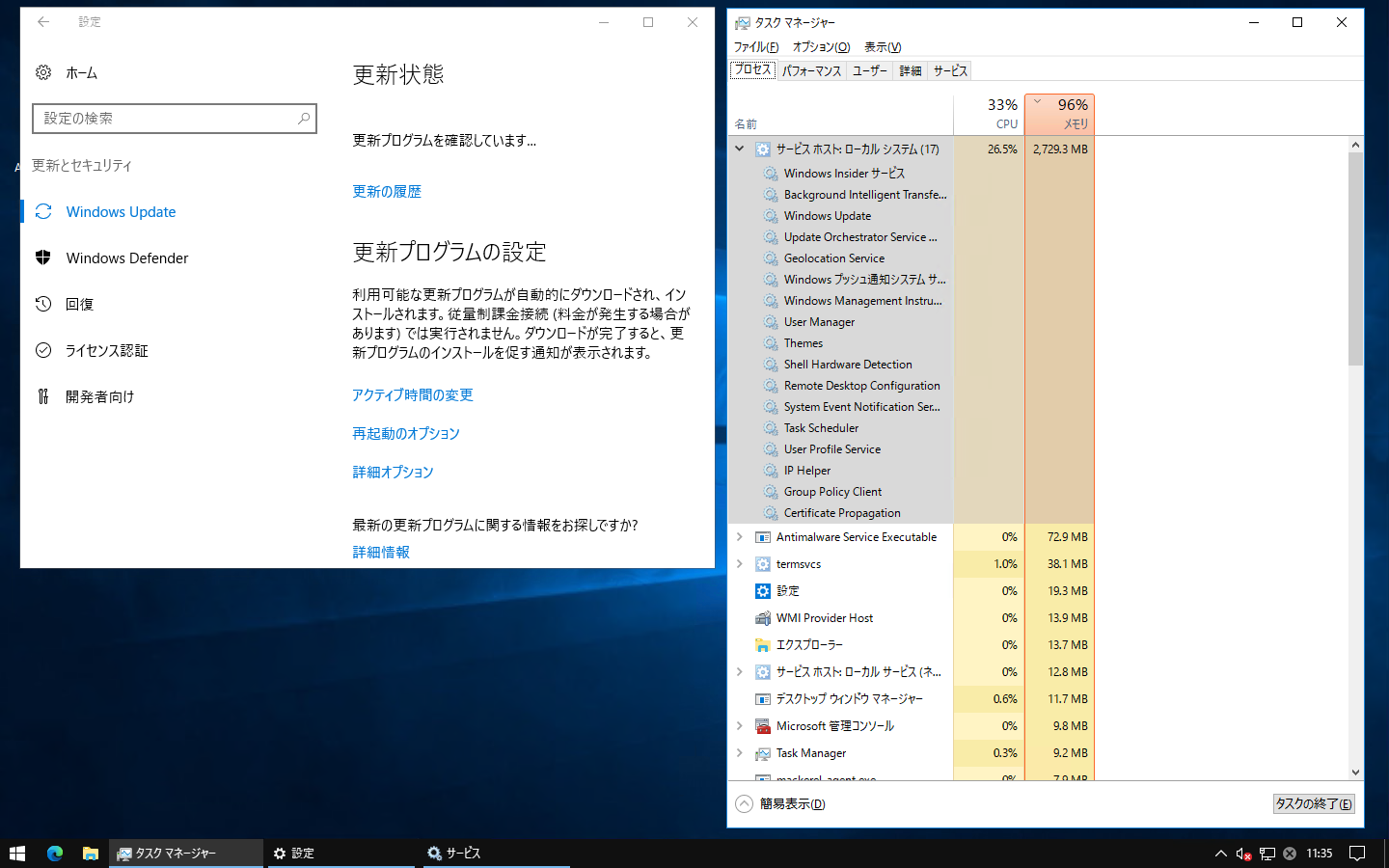Click the Task Manager process row icon

[763, 753]
